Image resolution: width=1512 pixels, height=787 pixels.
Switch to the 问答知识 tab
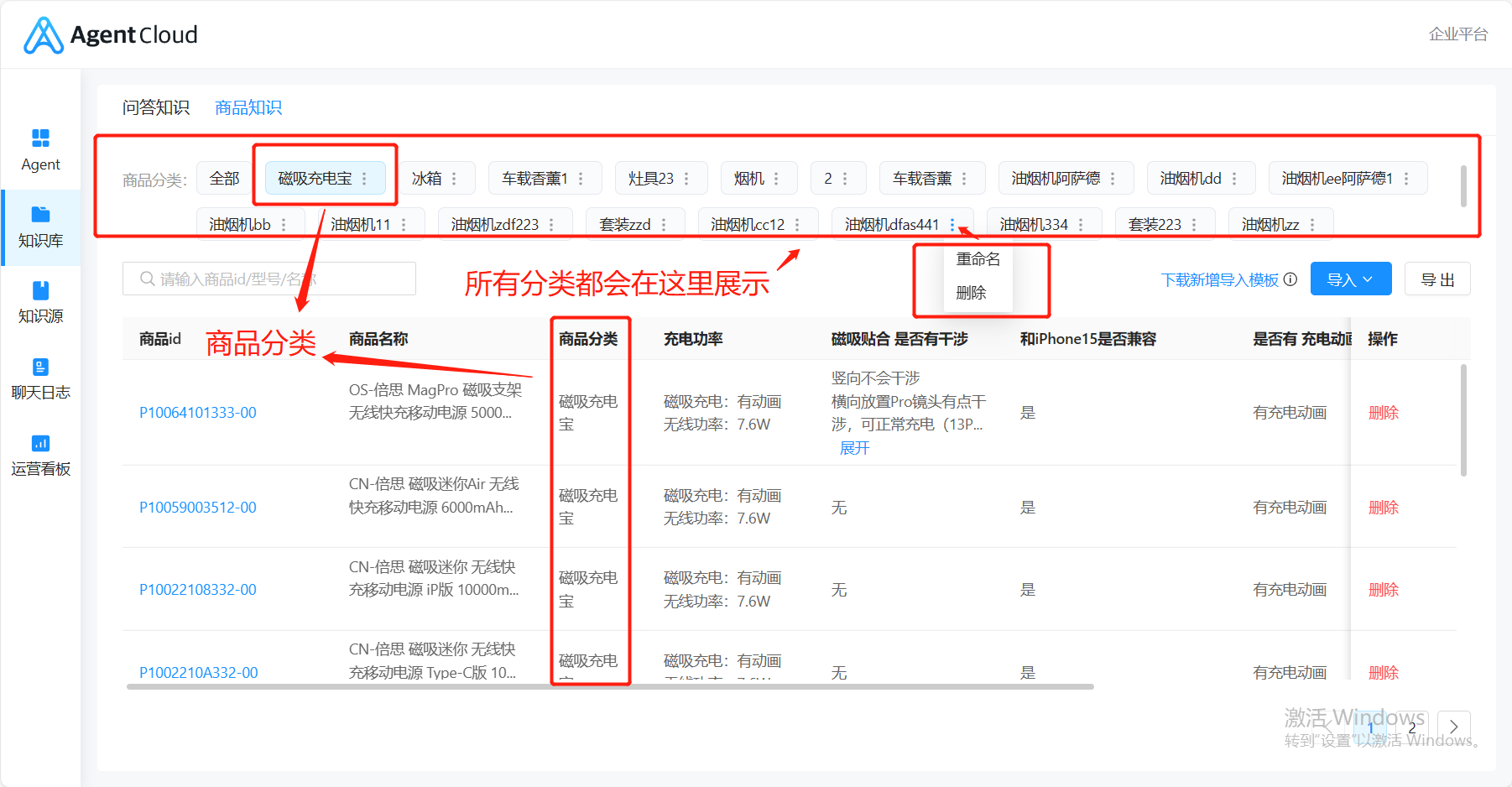(156, 107)
